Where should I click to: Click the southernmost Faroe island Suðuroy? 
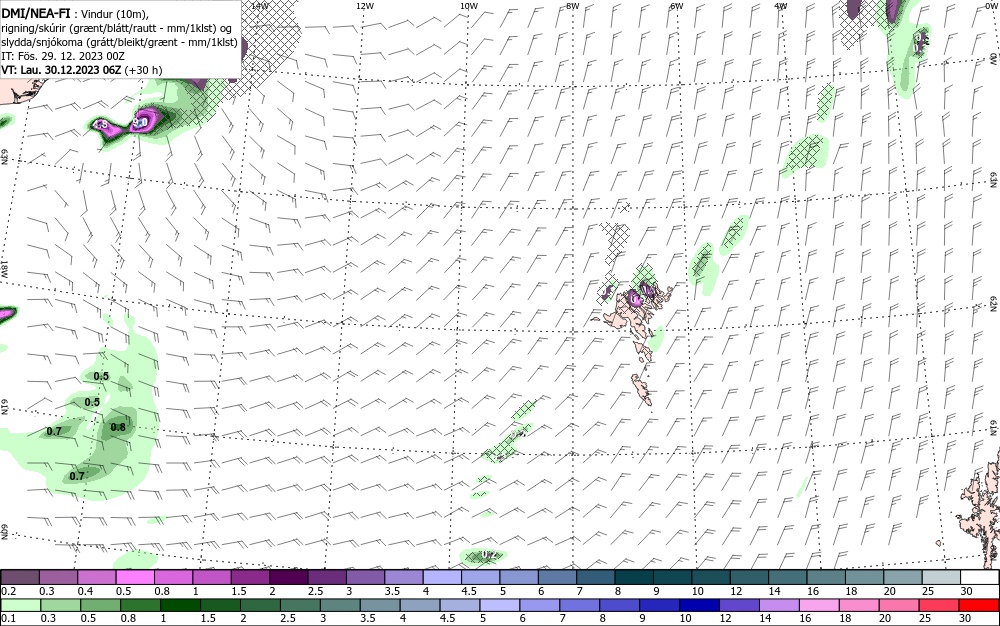tap(641, 389)
